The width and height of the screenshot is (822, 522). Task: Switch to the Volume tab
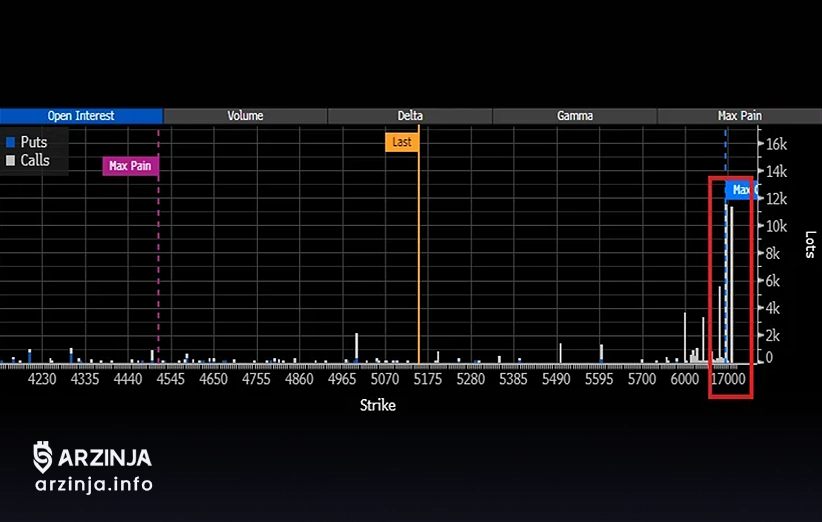point(245,116)
